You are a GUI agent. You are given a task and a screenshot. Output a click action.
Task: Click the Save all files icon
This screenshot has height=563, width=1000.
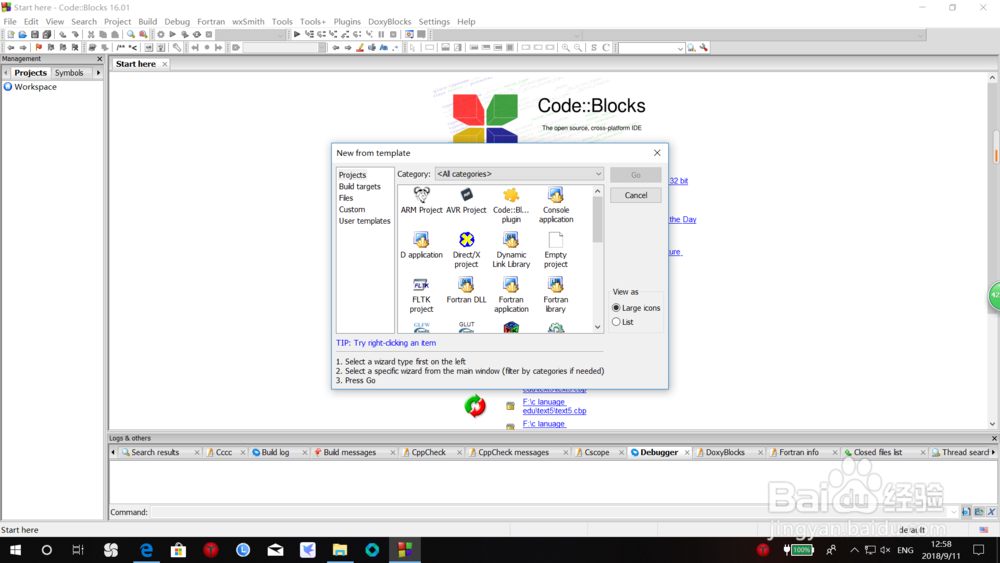click(47, 34)
